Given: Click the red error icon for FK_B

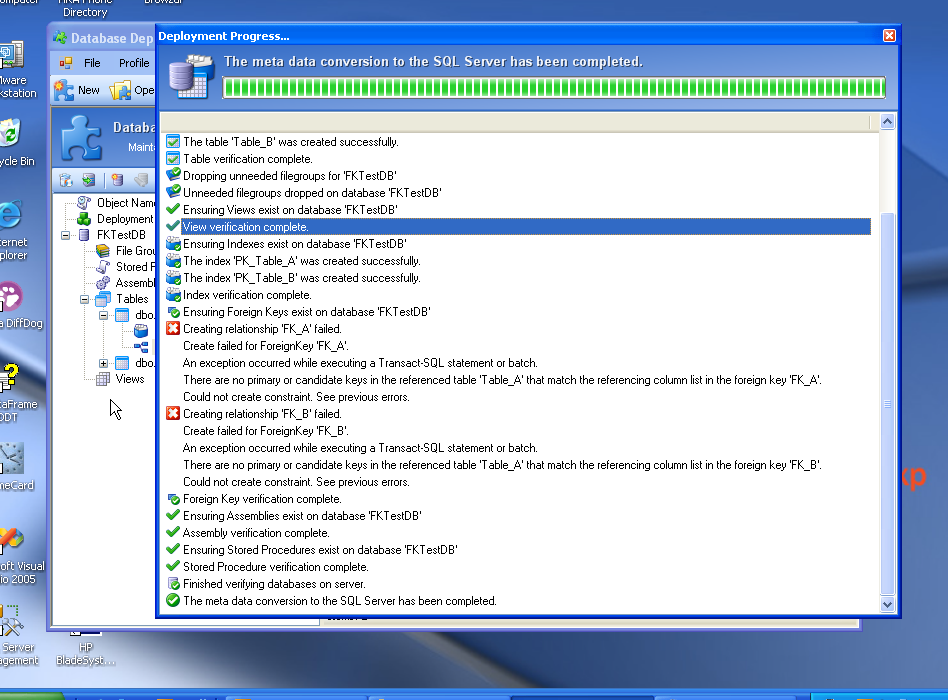Looking at the screenshot, I should point(173,414).
